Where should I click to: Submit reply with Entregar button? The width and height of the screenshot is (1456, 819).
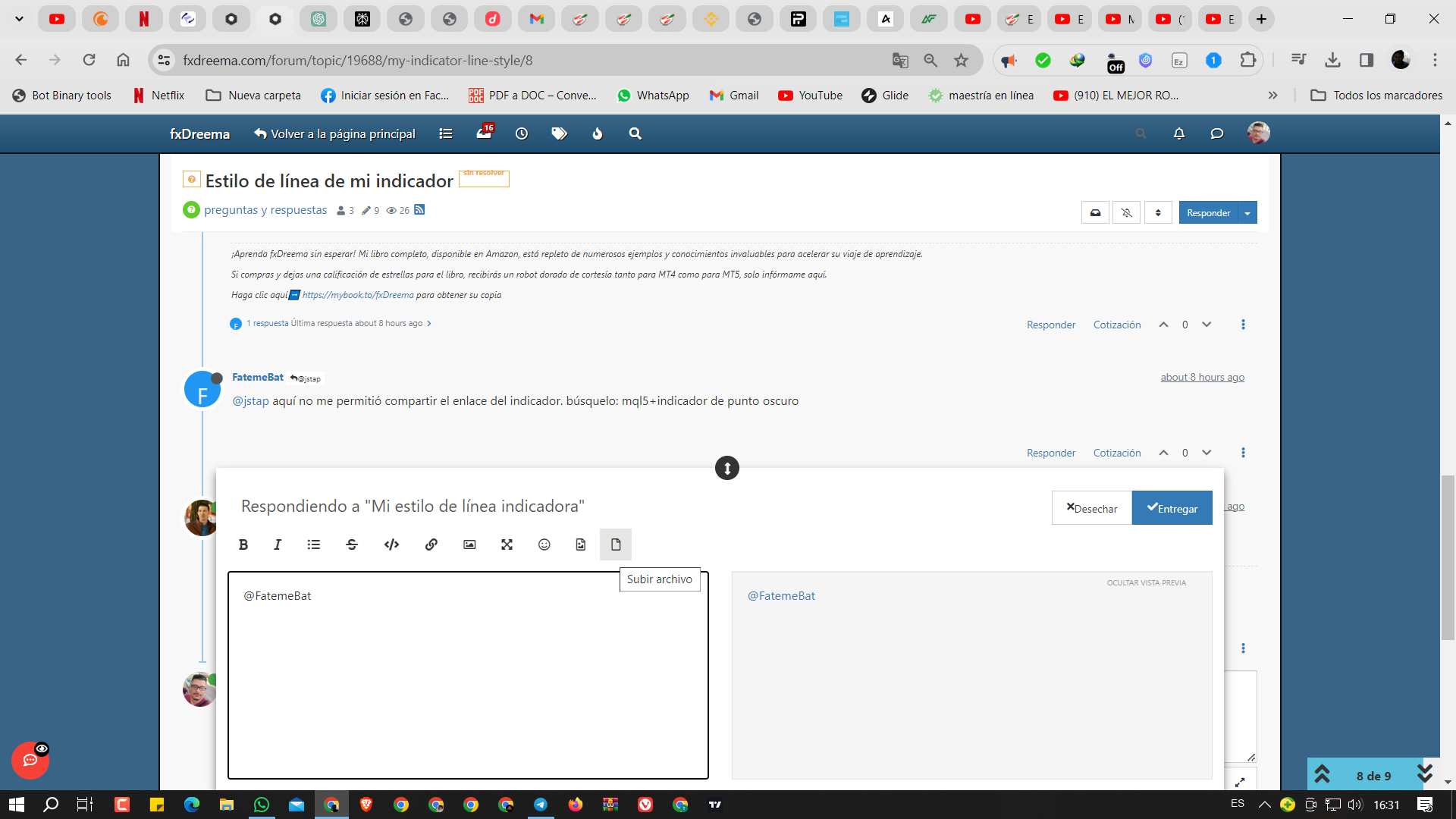[1172, 508]
